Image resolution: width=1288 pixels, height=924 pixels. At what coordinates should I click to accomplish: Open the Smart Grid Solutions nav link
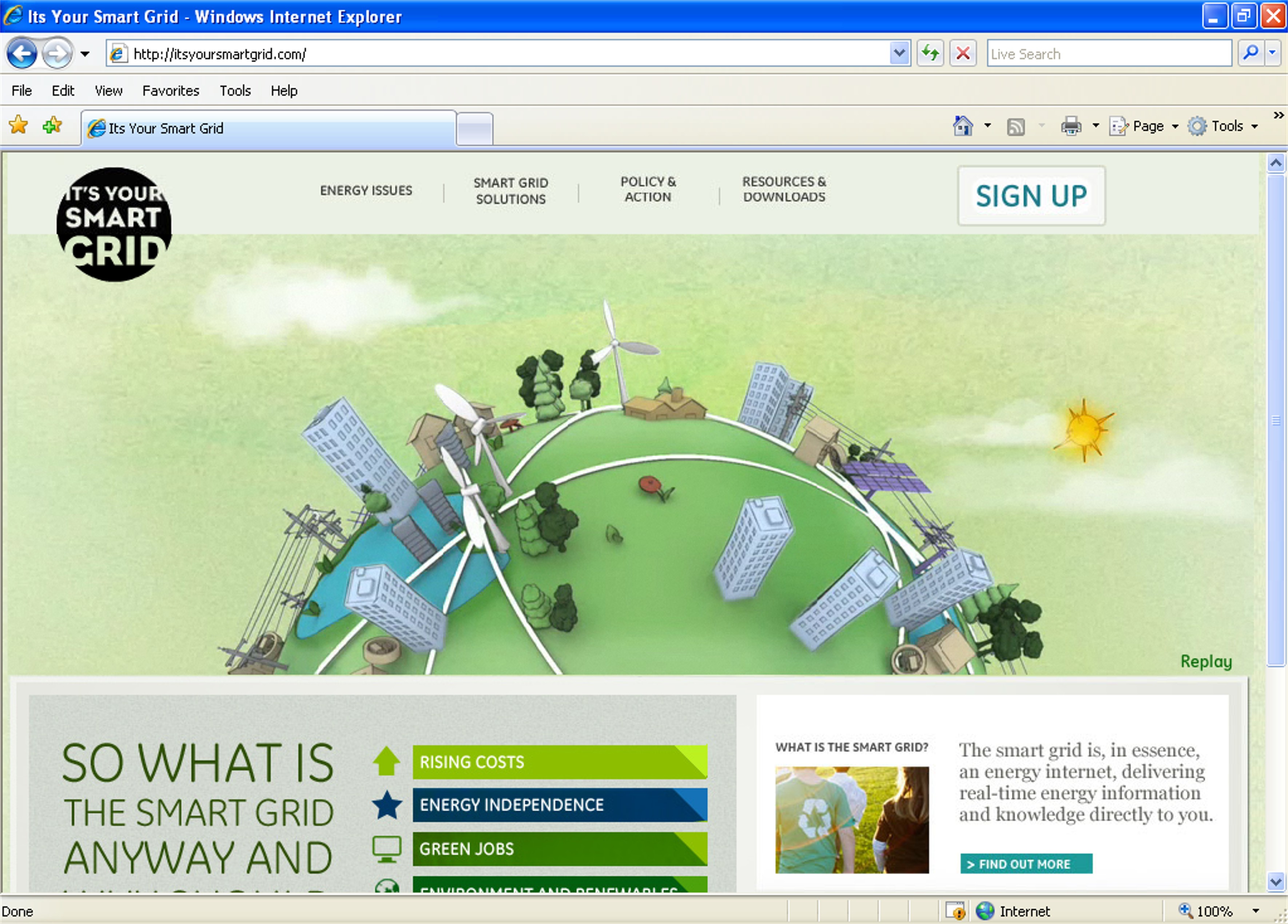[510, 191]
